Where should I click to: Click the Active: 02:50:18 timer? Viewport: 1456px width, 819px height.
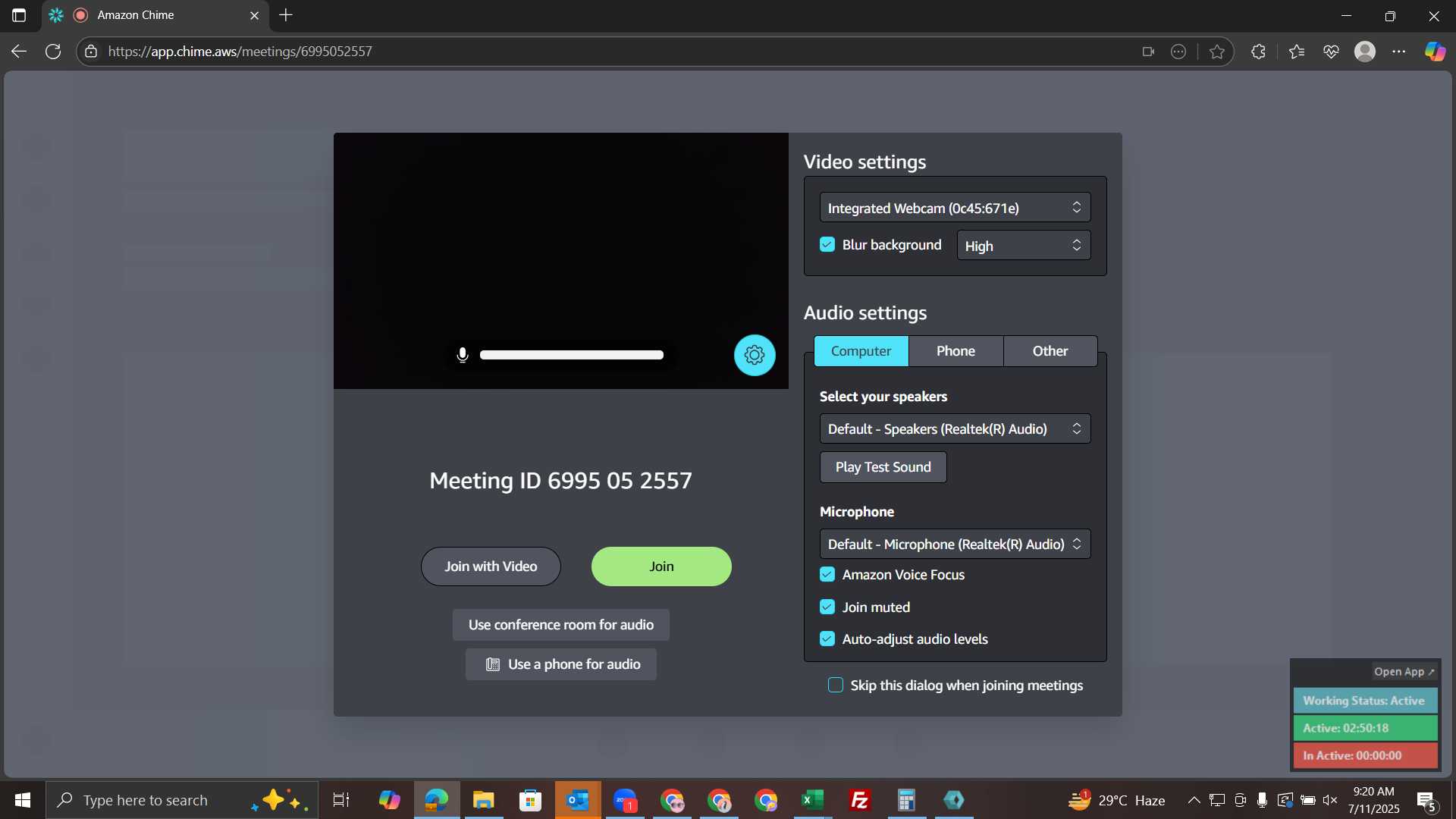click(1365, 728)
